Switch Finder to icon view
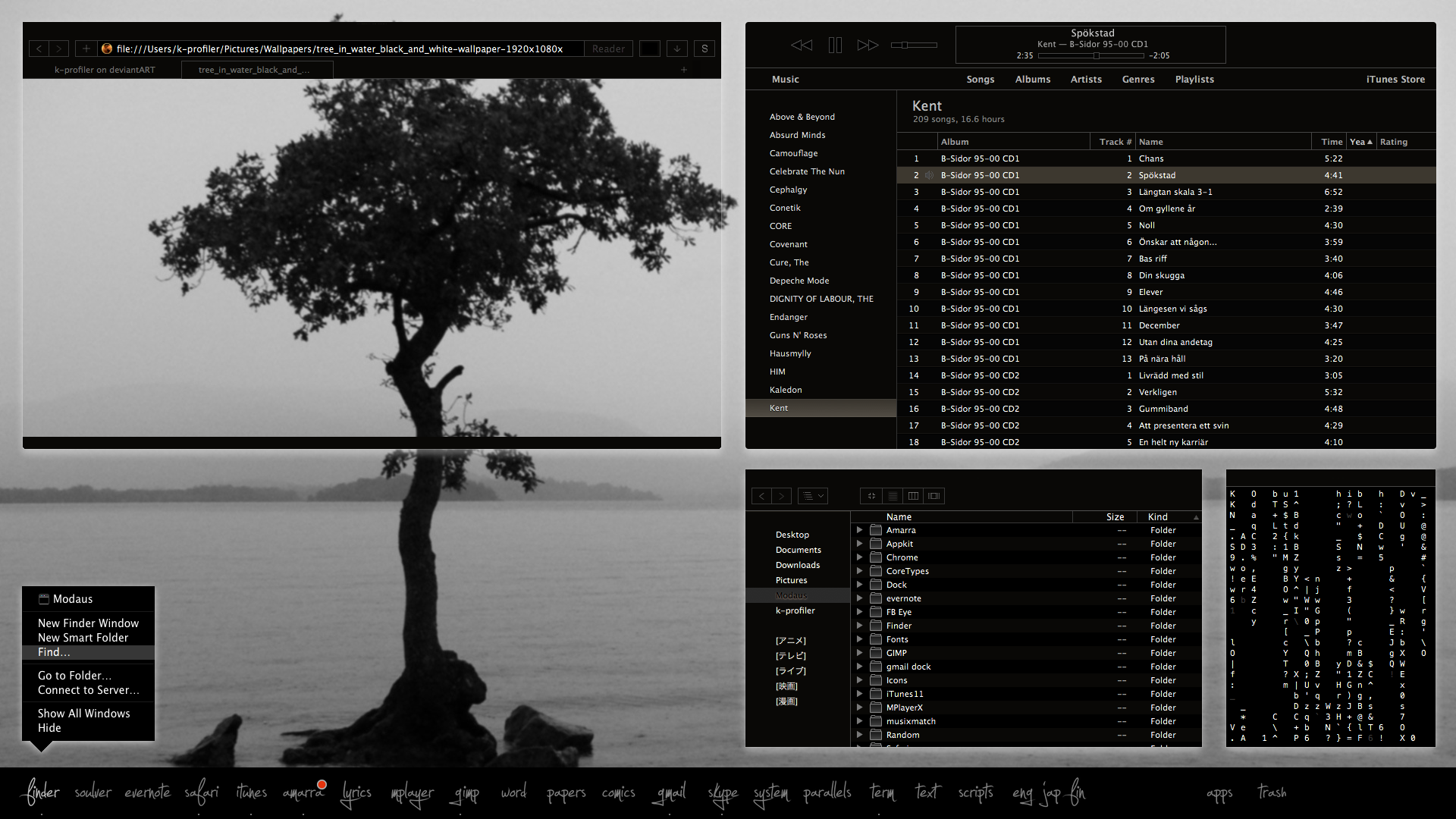This screenshot has width=1456, height=819. 871,496
